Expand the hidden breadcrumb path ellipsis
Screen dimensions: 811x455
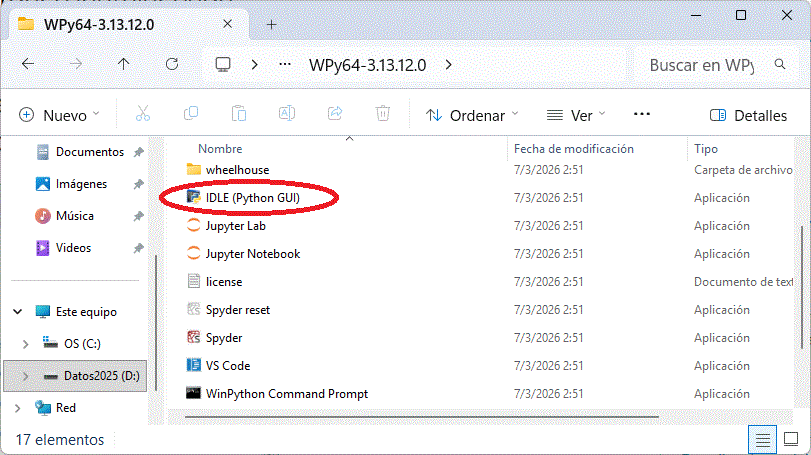point(285,65)
